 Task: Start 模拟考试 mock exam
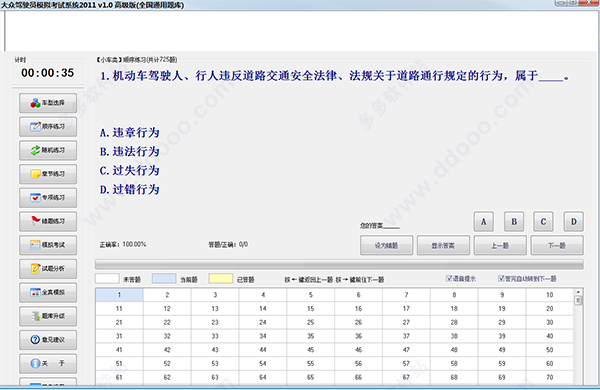click(48, 245)
